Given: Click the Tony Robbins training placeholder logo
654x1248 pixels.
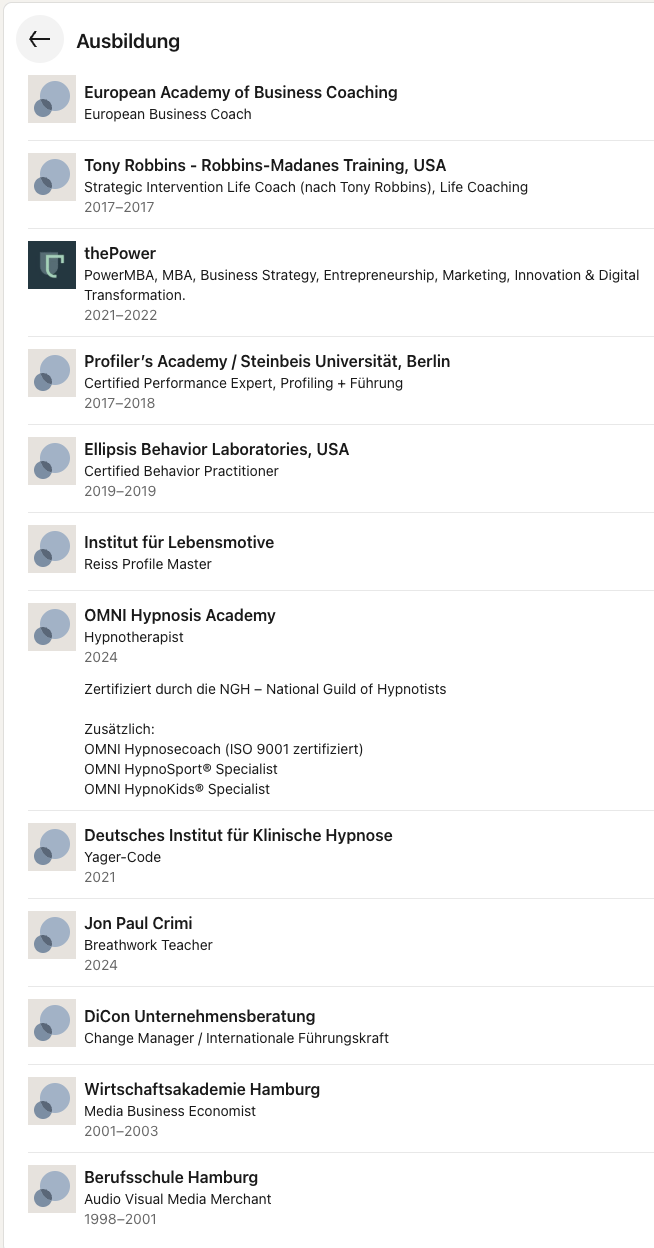Looking at the screenshot, I should [52, 177].
